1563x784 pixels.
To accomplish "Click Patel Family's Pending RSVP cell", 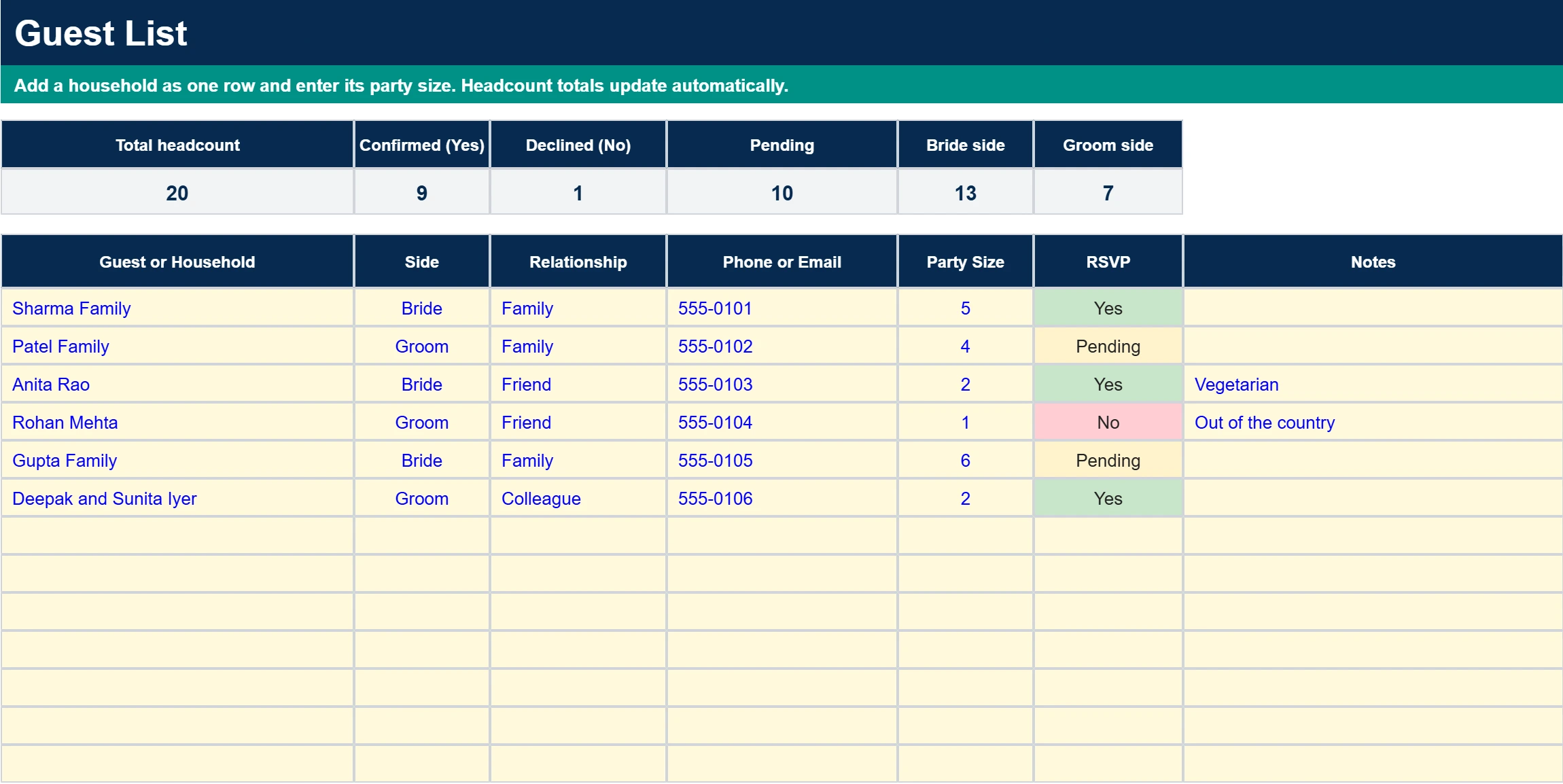I will click(x=1108, y=346).
